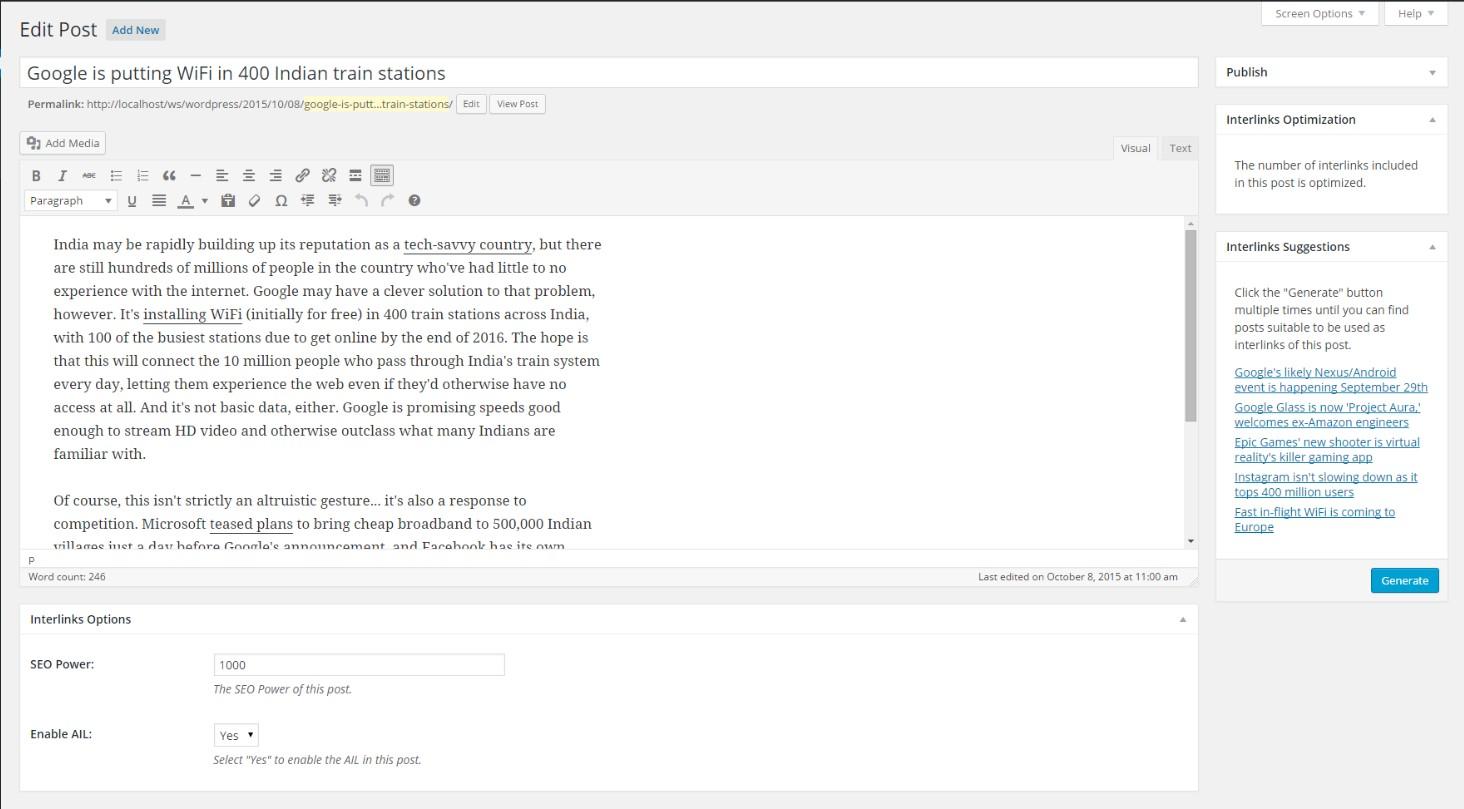The height and width of the screenshot is (809, 1464).
Task: Underline the selected text
Action: [131, 201]
